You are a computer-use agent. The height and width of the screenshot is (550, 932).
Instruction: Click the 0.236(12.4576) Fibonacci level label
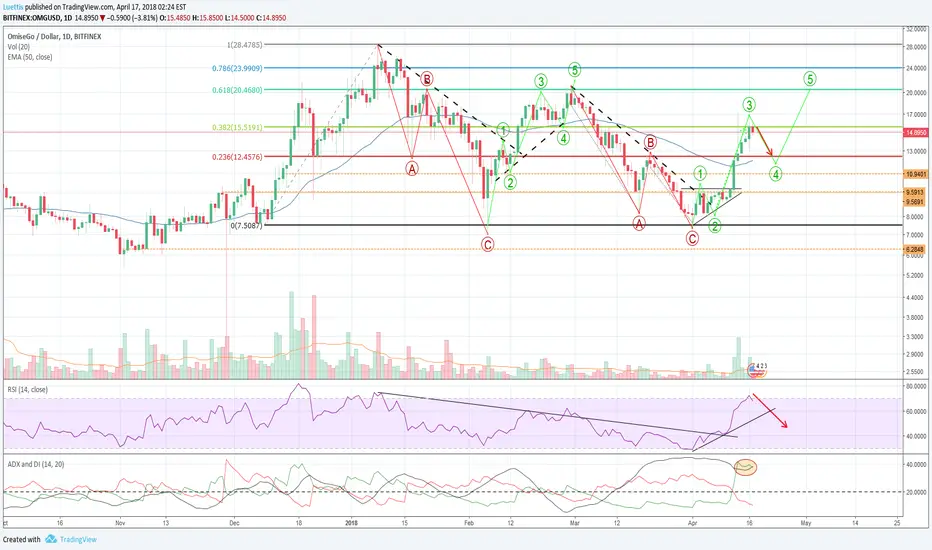point(237,157)
